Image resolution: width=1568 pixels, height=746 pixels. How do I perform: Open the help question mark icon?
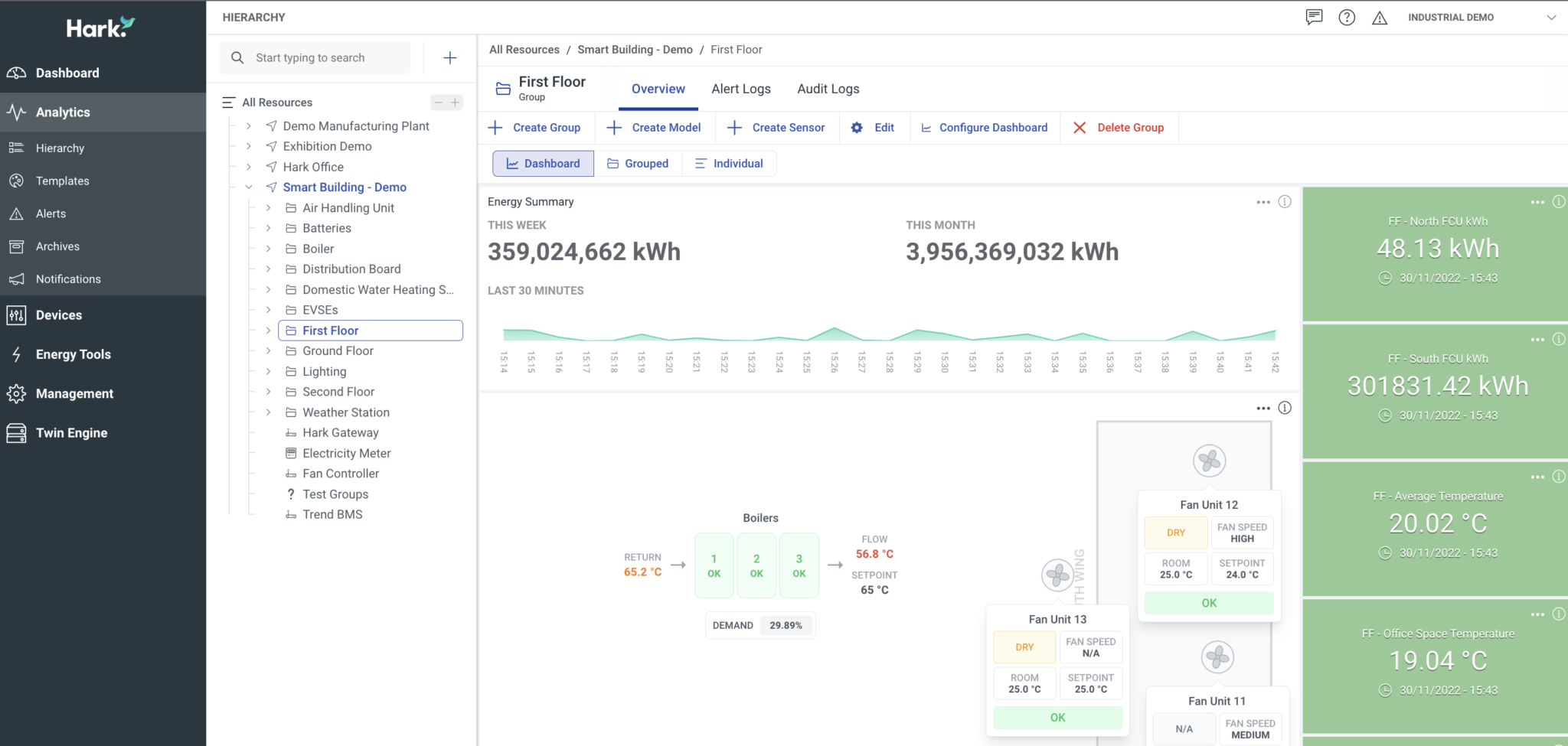click(x=1347, y=17)
